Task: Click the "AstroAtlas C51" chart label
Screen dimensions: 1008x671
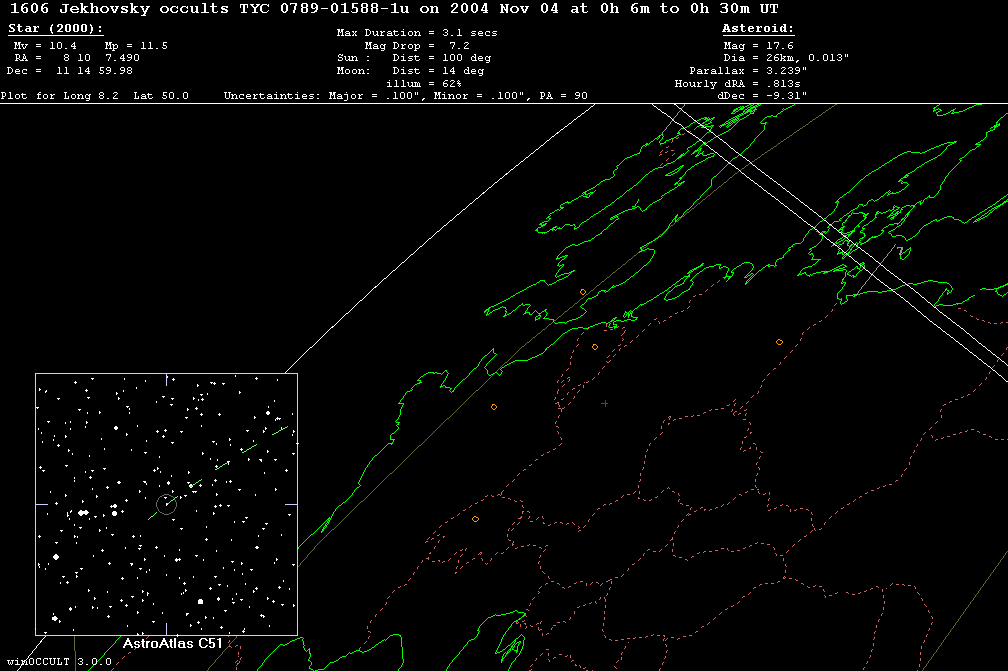Action: [171, 644]
